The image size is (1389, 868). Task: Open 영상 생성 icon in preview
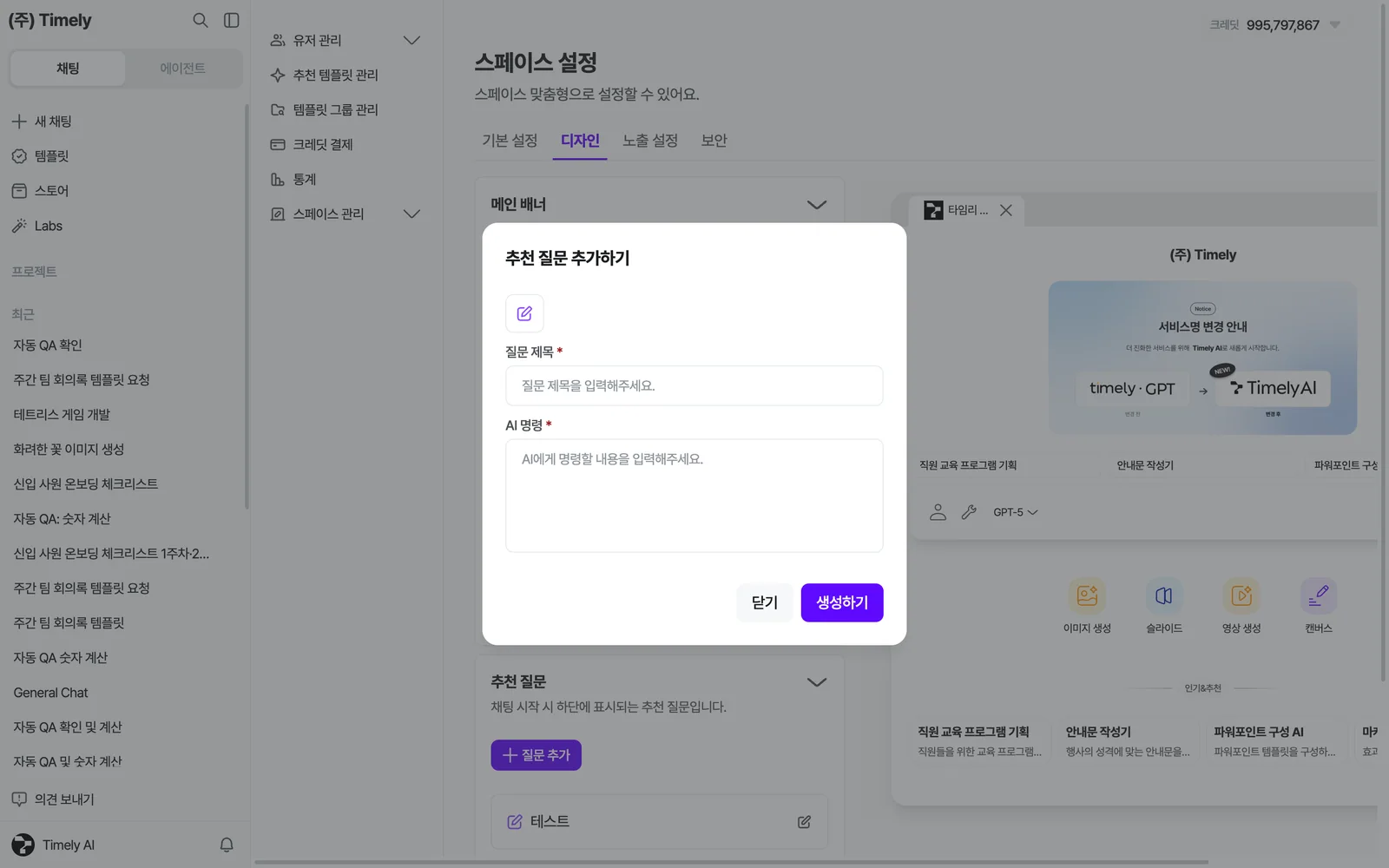(1241, 596)
